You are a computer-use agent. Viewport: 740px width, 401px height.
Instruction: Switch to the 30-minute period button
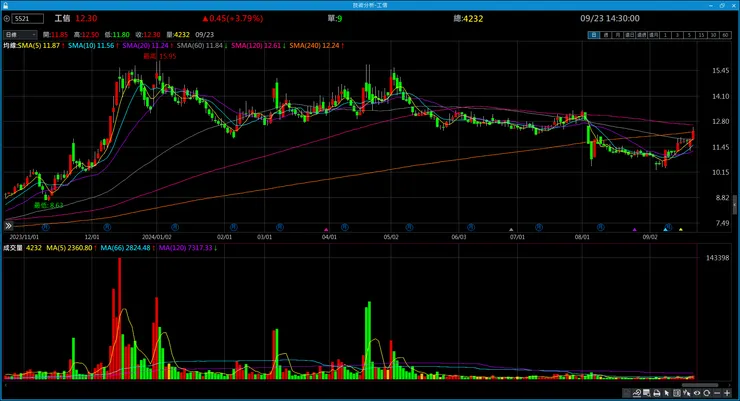(713, 35)
